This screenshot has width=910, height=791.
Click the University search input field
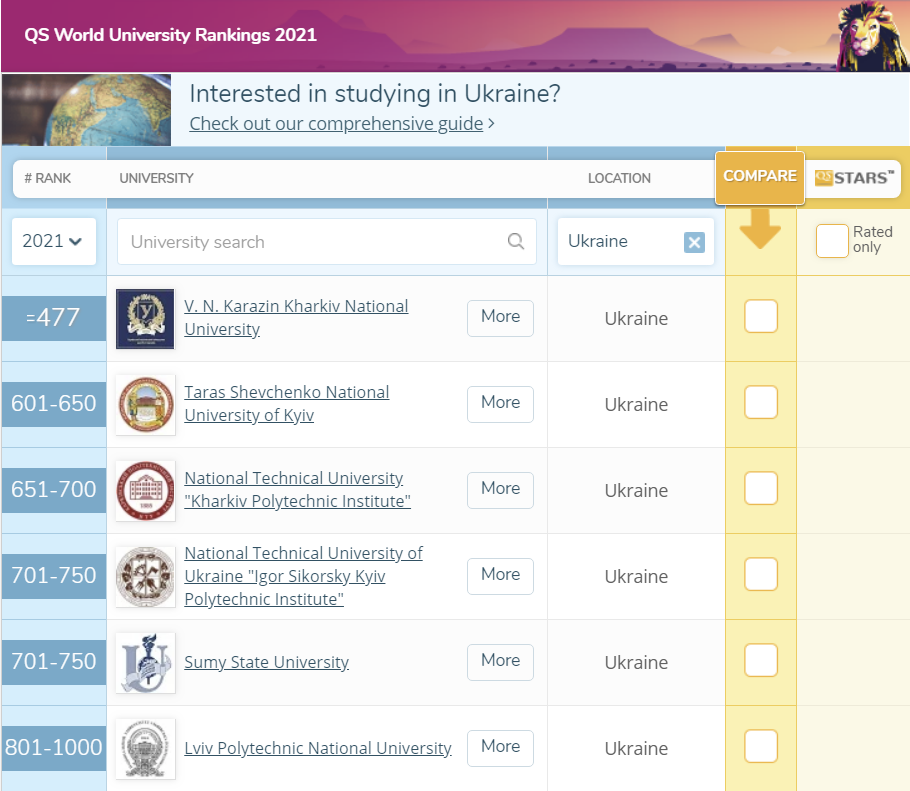(310, 242)
